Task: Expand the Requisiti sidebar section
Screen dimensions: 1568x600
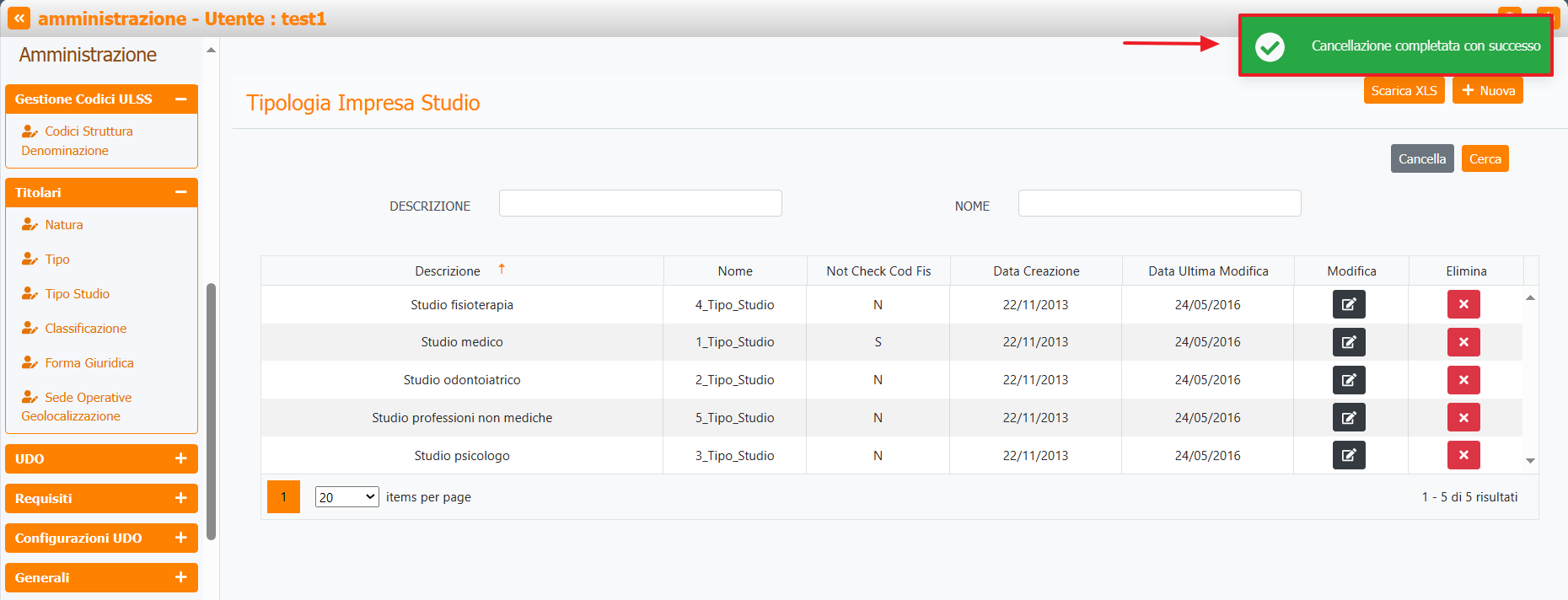Action: click(x=180, y=498)
